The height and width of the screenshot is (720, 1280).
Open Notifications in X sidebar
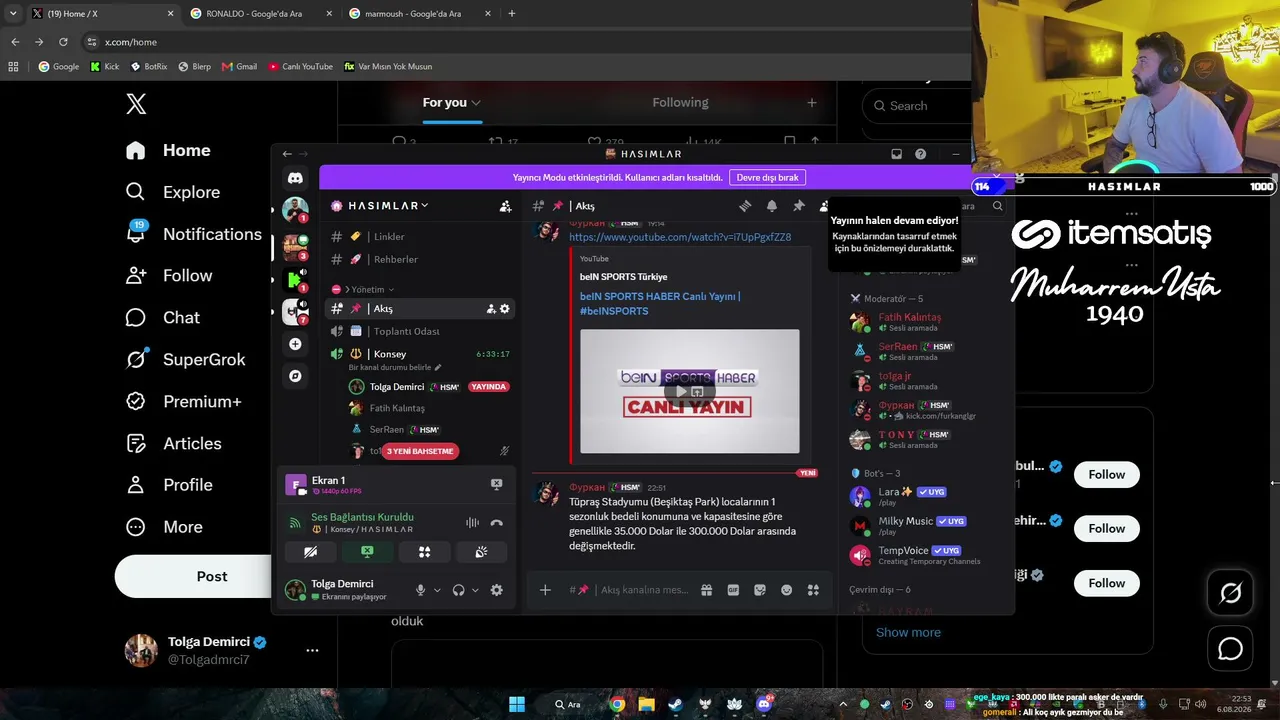(x=194, y=234)
